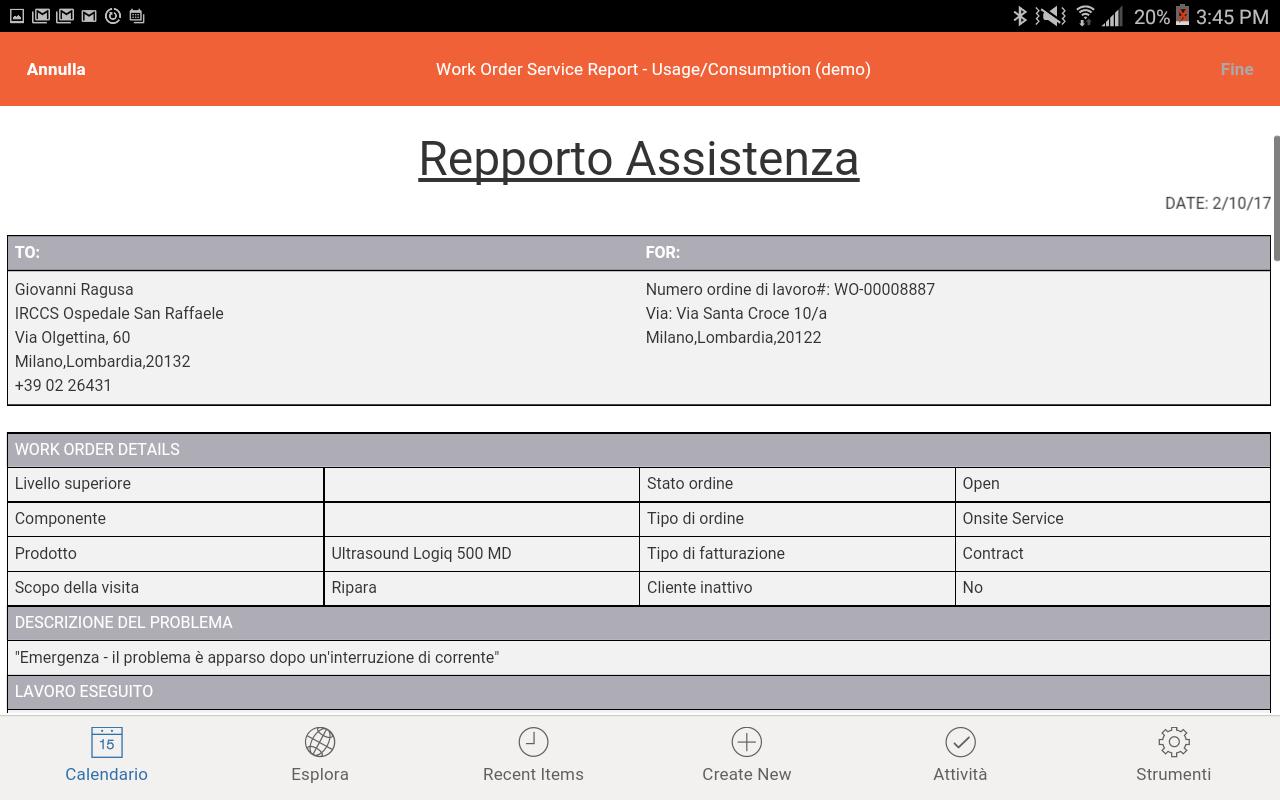Click the TO: section header
1280x800 pixels.
27,252
